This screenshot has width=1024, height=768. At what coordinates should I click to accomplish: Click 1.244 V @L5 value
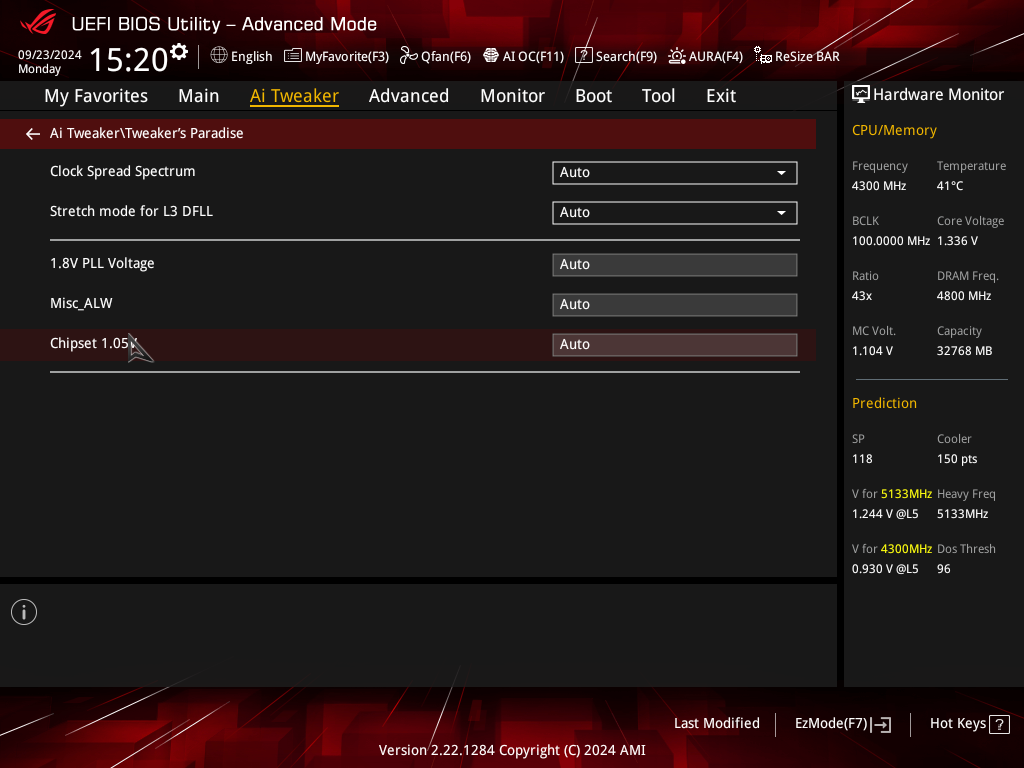(x=885, y=514)
